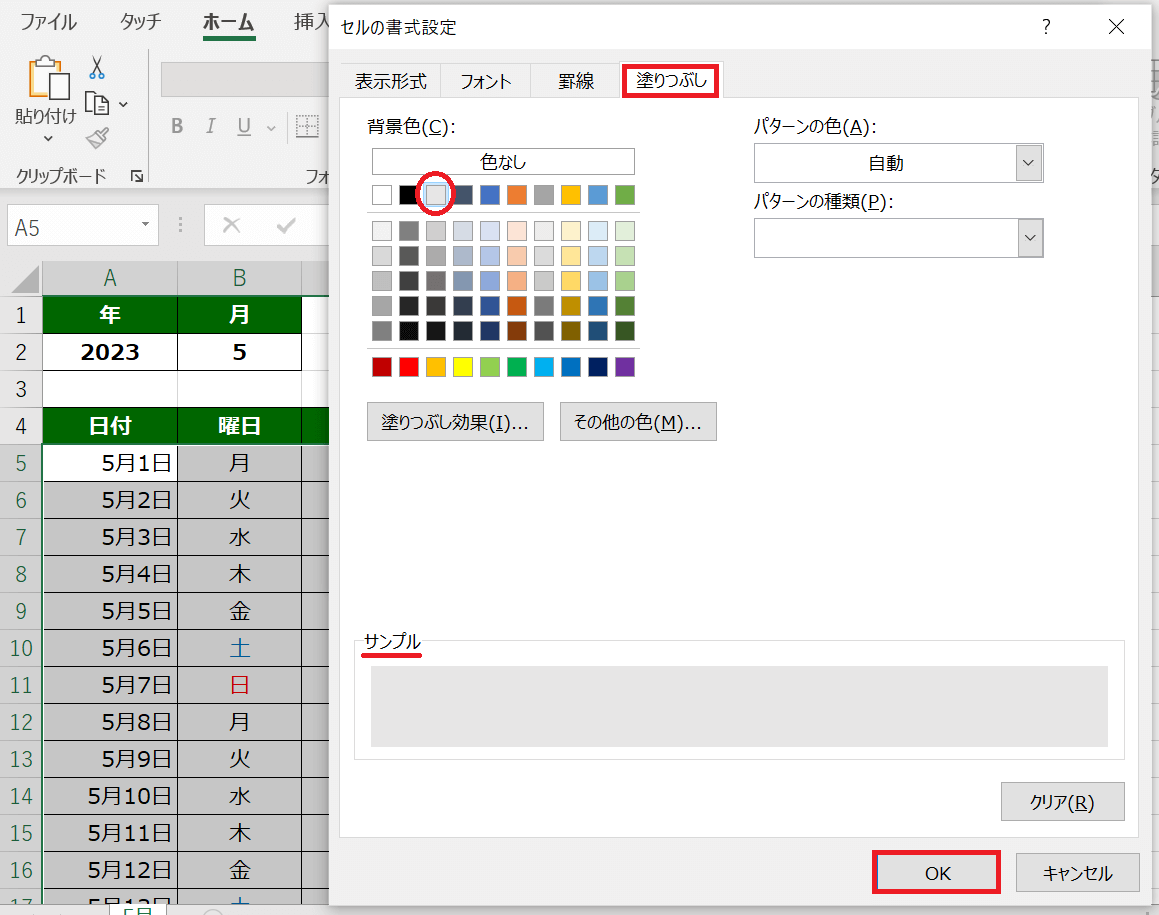Toggle Underline formatting in the ribbon
The width and height of the screenshot is (1159, 915).
click(x=244, y=126)
